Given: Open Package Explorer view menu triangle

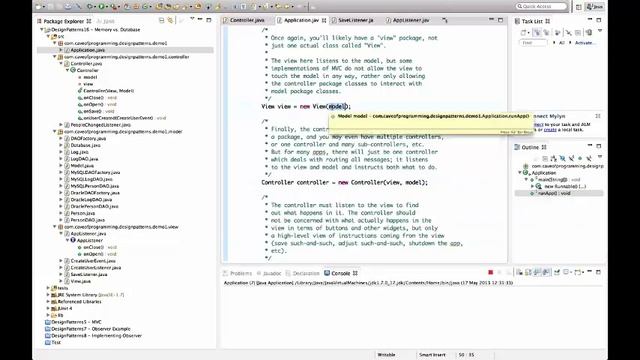Looking at the screenshot, I should tap(192, 19).
